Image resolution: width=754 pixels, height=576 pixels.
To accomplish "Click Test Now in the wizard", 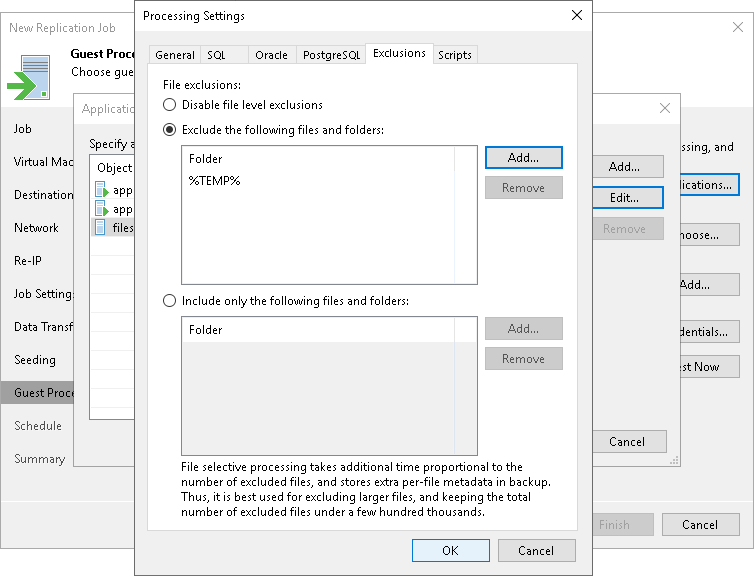I will [x=710, y=367].
